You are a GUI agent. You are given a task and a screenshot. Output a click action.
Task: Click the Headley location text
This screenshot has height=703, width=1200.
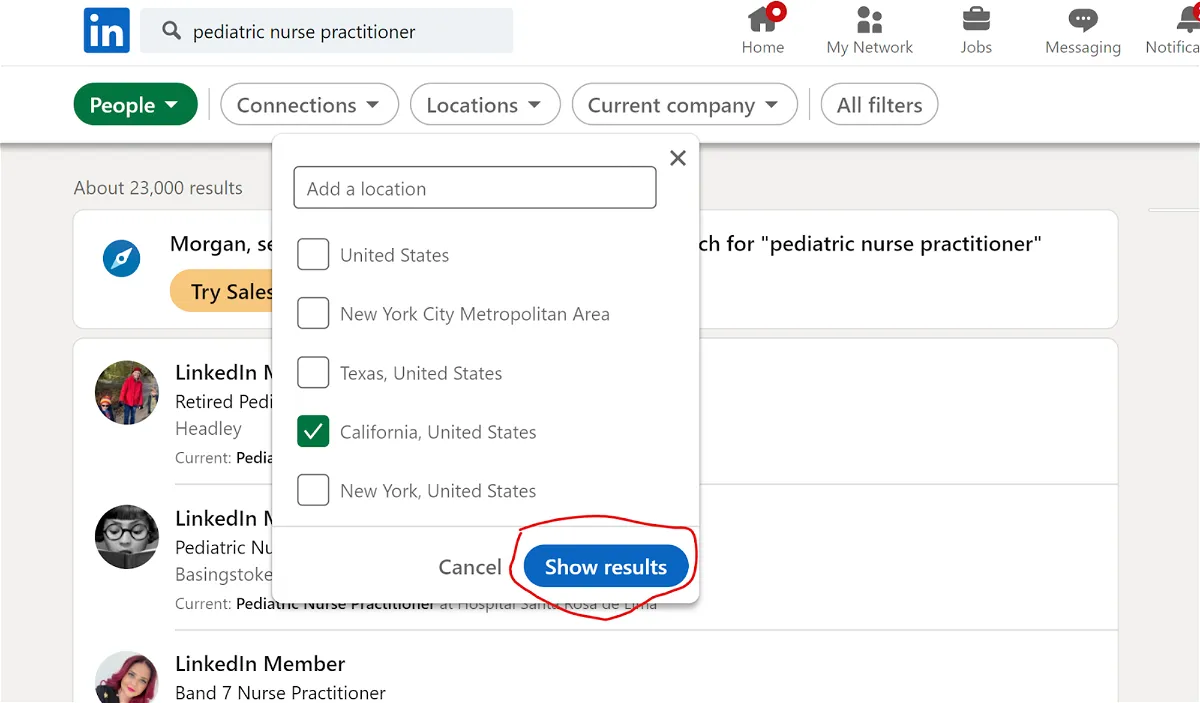tap(208, 428)
